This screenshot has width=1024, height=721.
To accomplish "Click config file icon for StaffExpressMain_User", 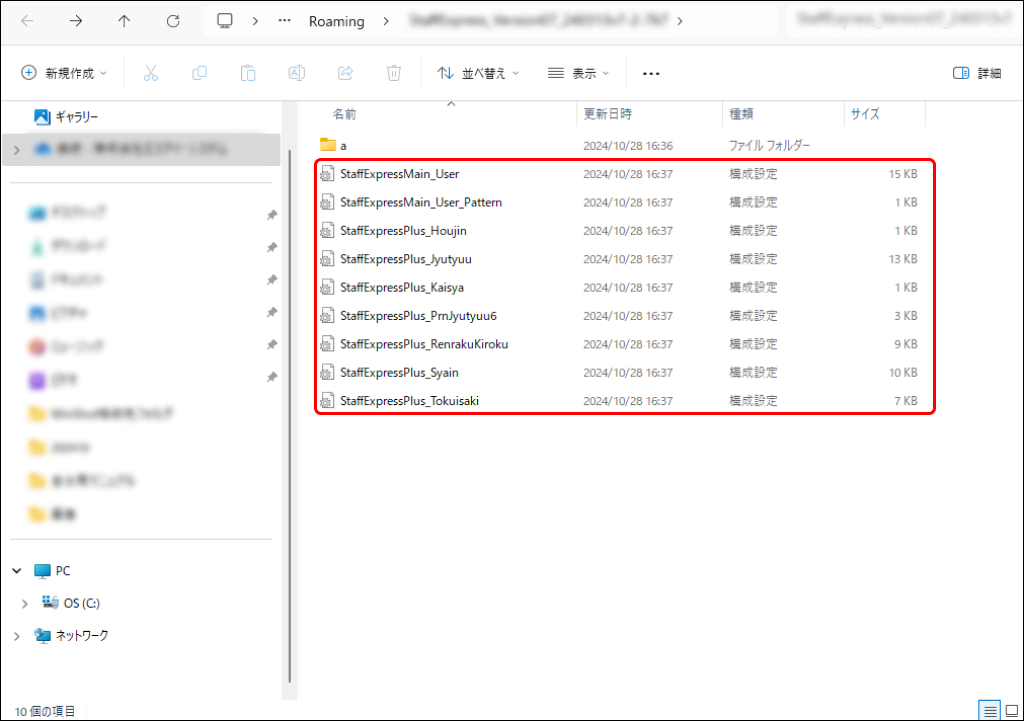I will [x=327, y=174].
